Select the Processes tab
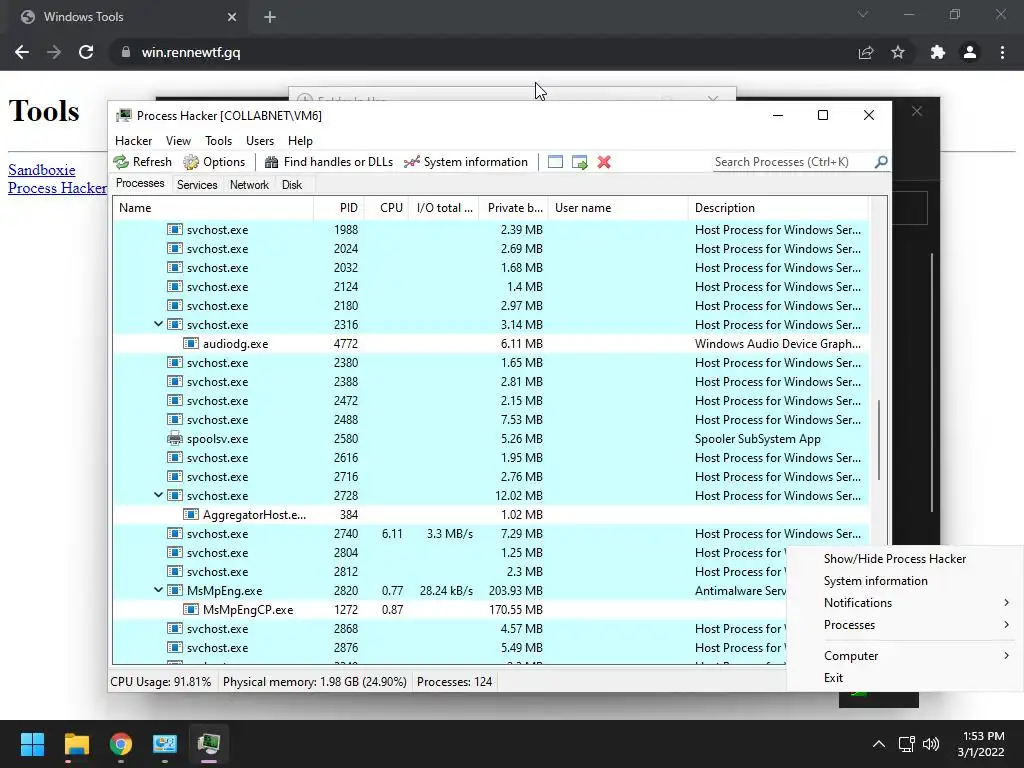Viewport: 1024px width, 768px height. pyautogui.click(x=140, y=184)
